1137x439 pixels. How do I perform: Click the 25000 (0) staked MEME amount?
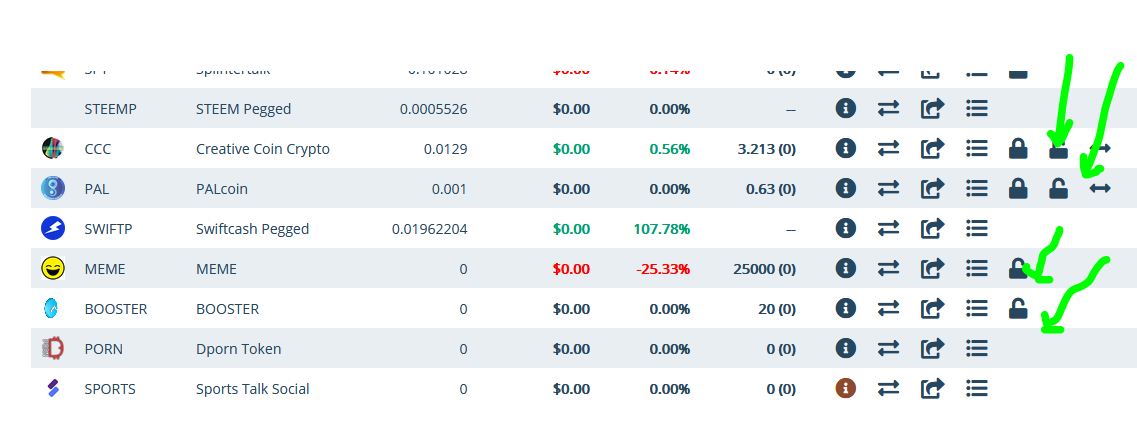point(764,269)
